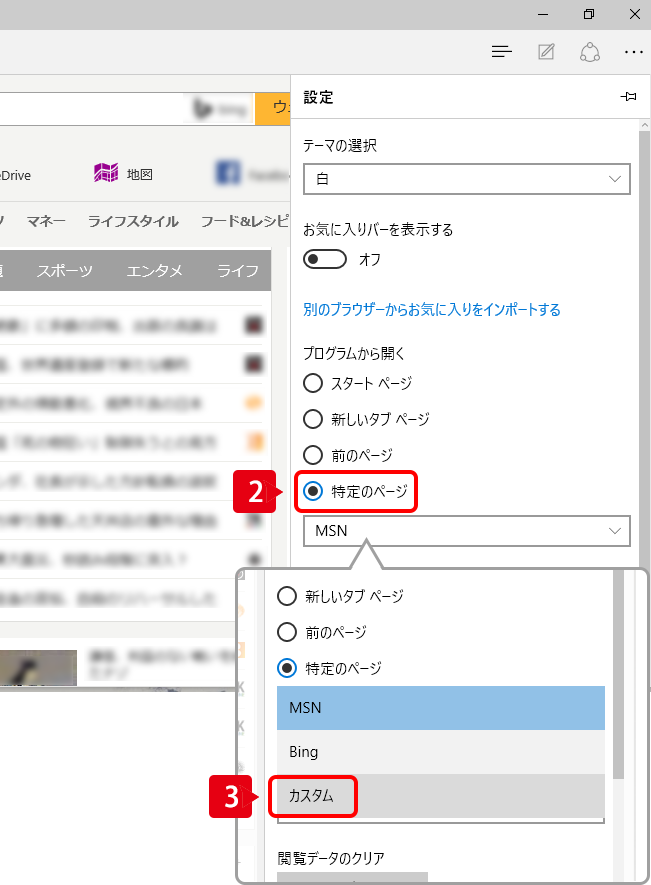Image resolution: width=651 pixels, height=885 pixels.
Task: Click the news thumbnail image at bottom
Action: tap(38, 668)
